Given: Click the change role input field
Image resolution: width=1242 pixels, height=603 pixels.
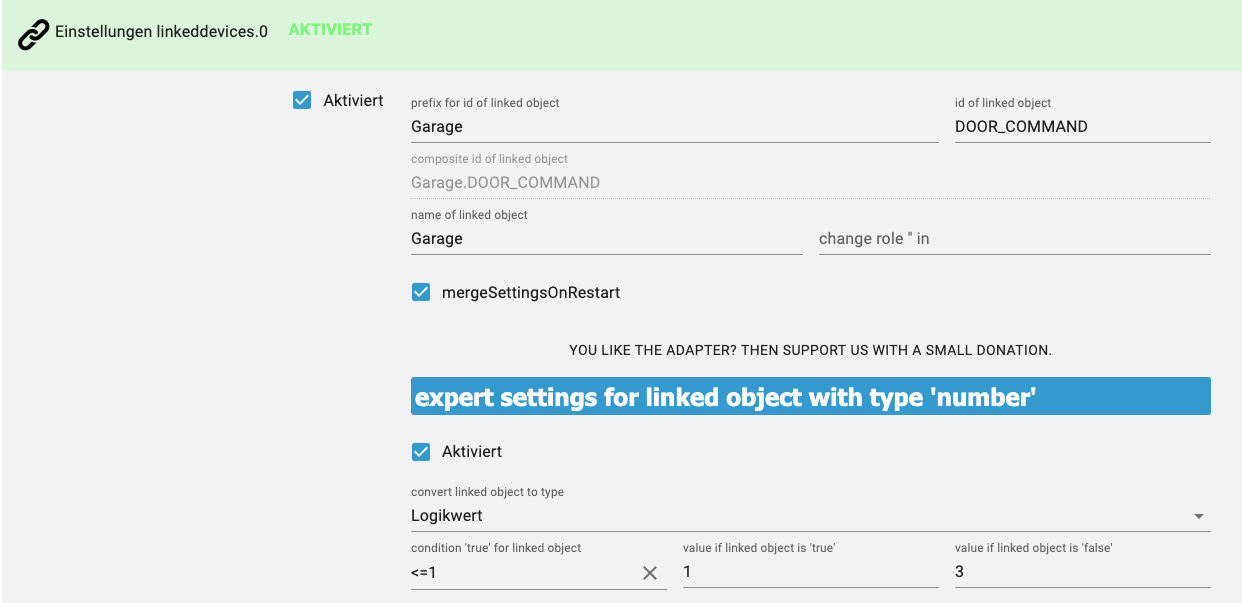Looking at the screenshot, I should (1014, 239).
